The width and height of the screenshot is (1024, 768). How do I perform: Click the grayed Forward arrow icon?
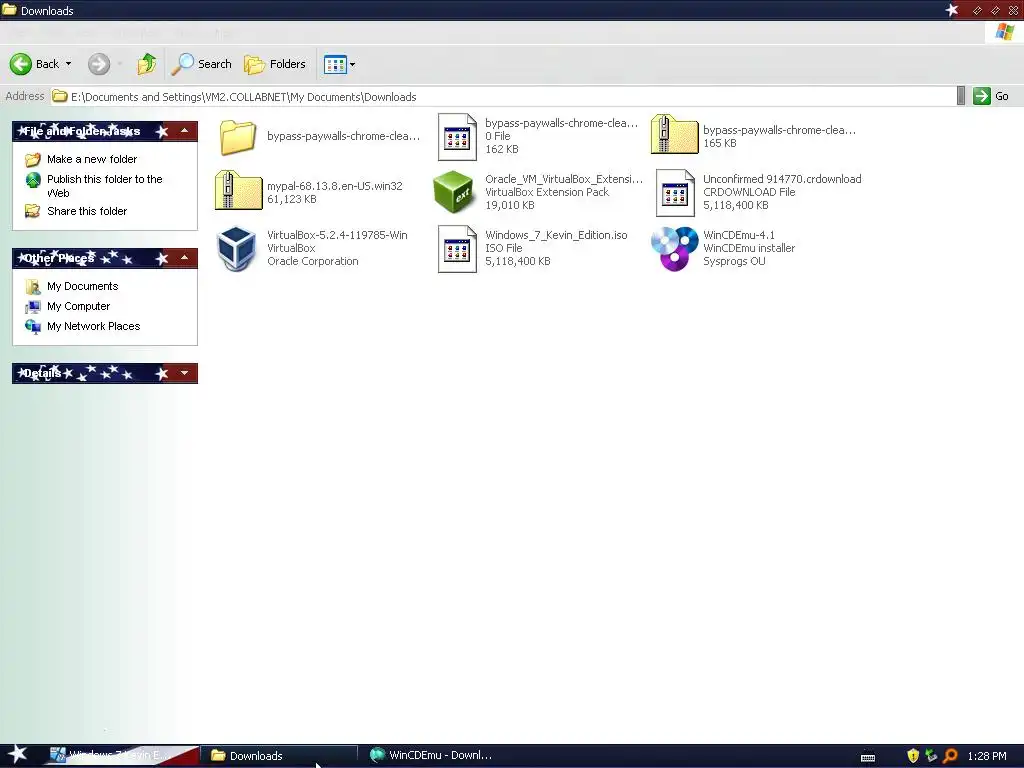(99, 64)
